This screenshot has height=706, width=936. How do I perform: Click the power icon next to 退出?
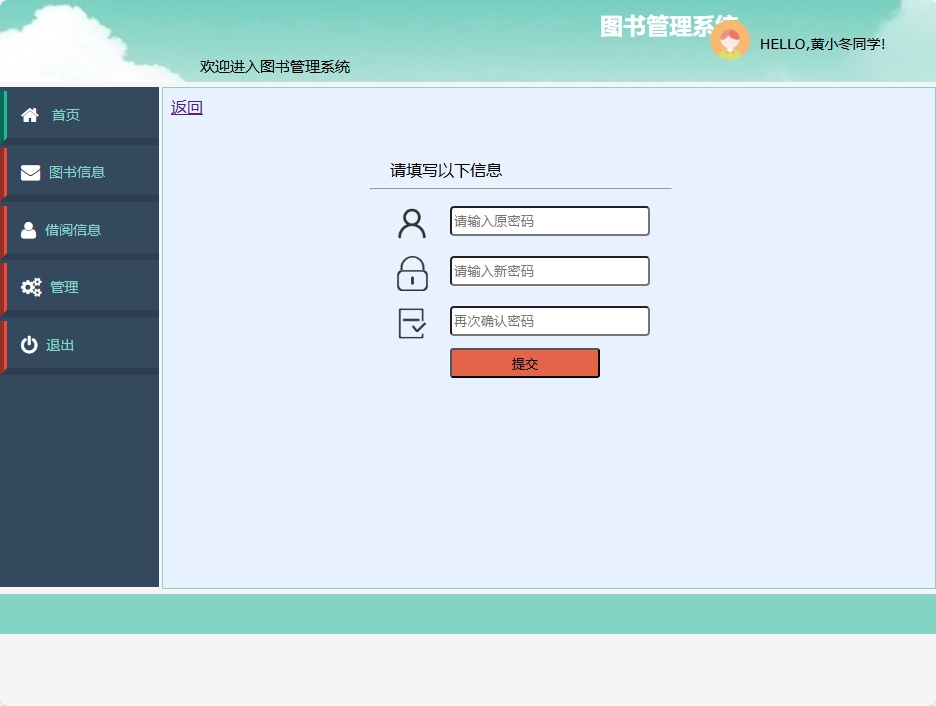tap(30, 344)
